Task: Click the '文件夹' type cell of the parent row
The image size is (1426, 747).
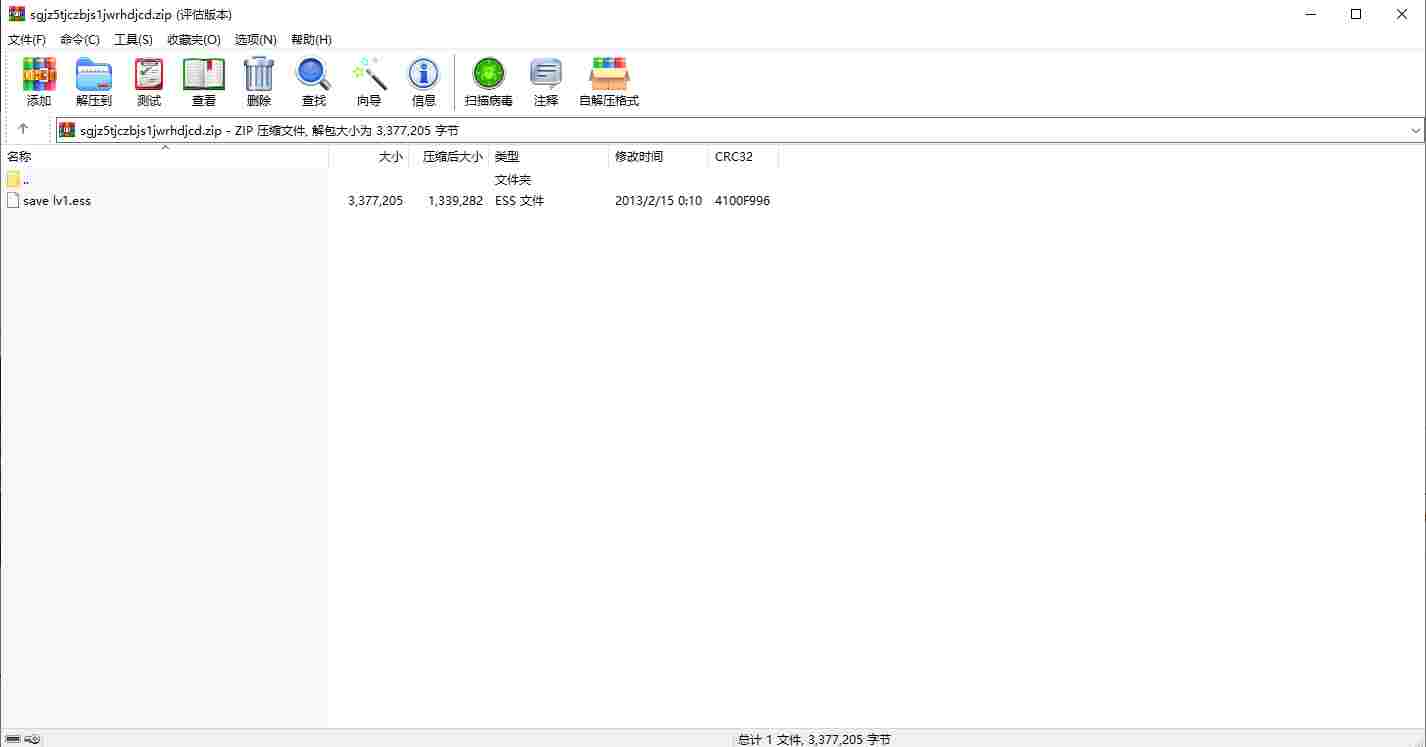Action: pos(513,180)
